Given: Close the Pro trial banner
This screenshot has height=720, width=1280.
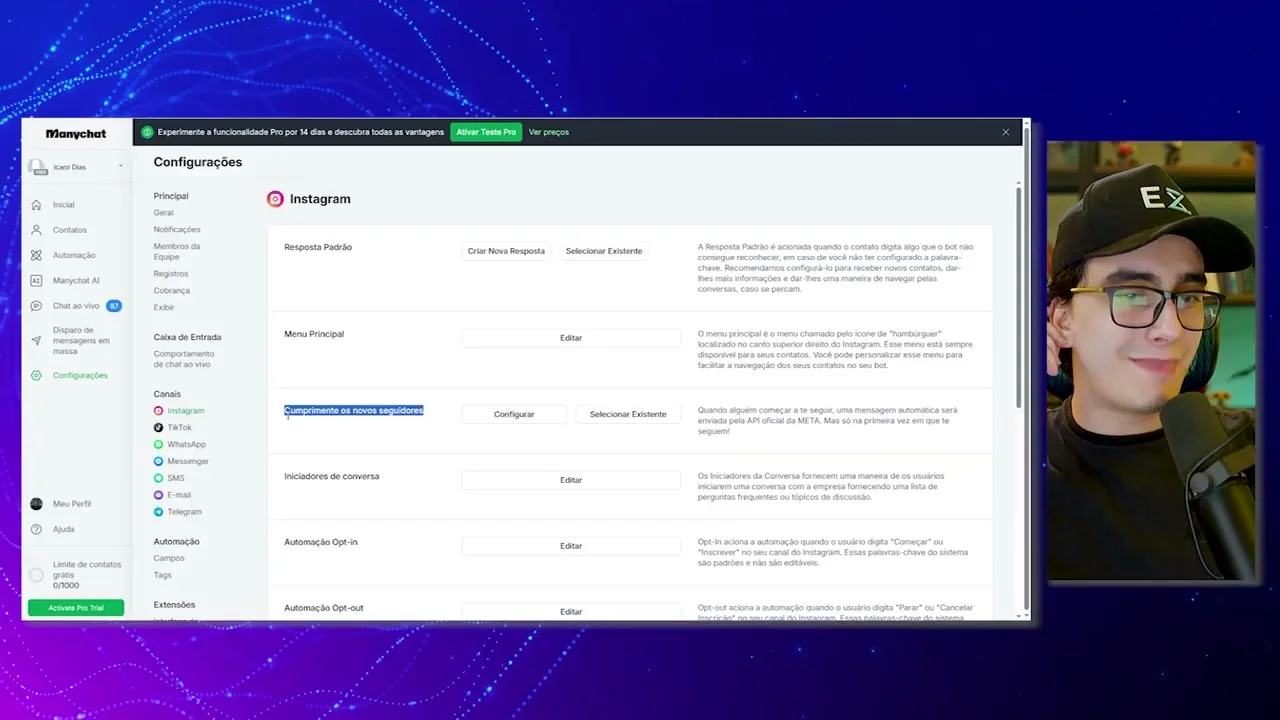Looking at the screenshot, I should (x=1006, y=132).
